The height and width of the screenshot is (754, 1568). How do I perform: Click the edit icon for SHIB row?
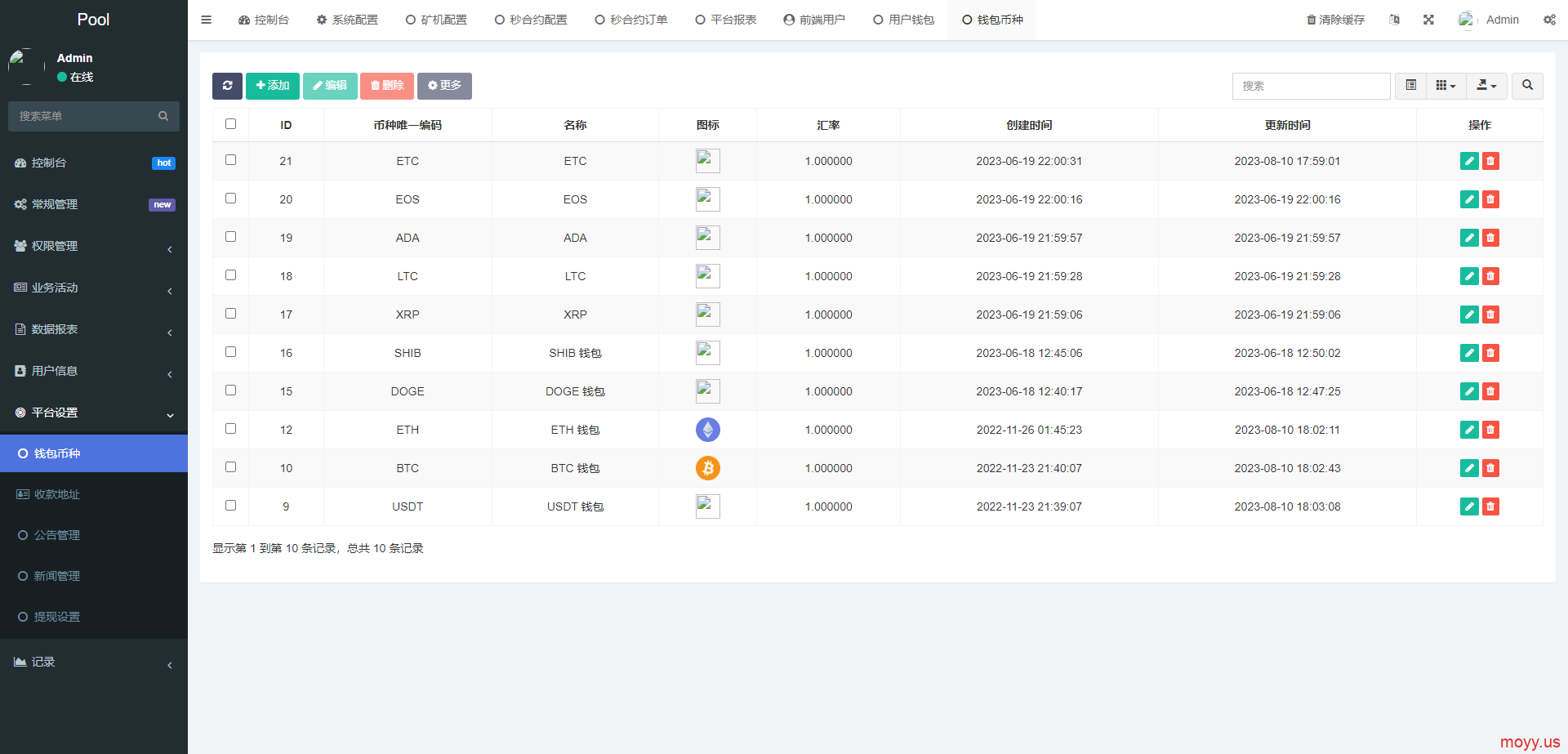tap(1469, 353)
